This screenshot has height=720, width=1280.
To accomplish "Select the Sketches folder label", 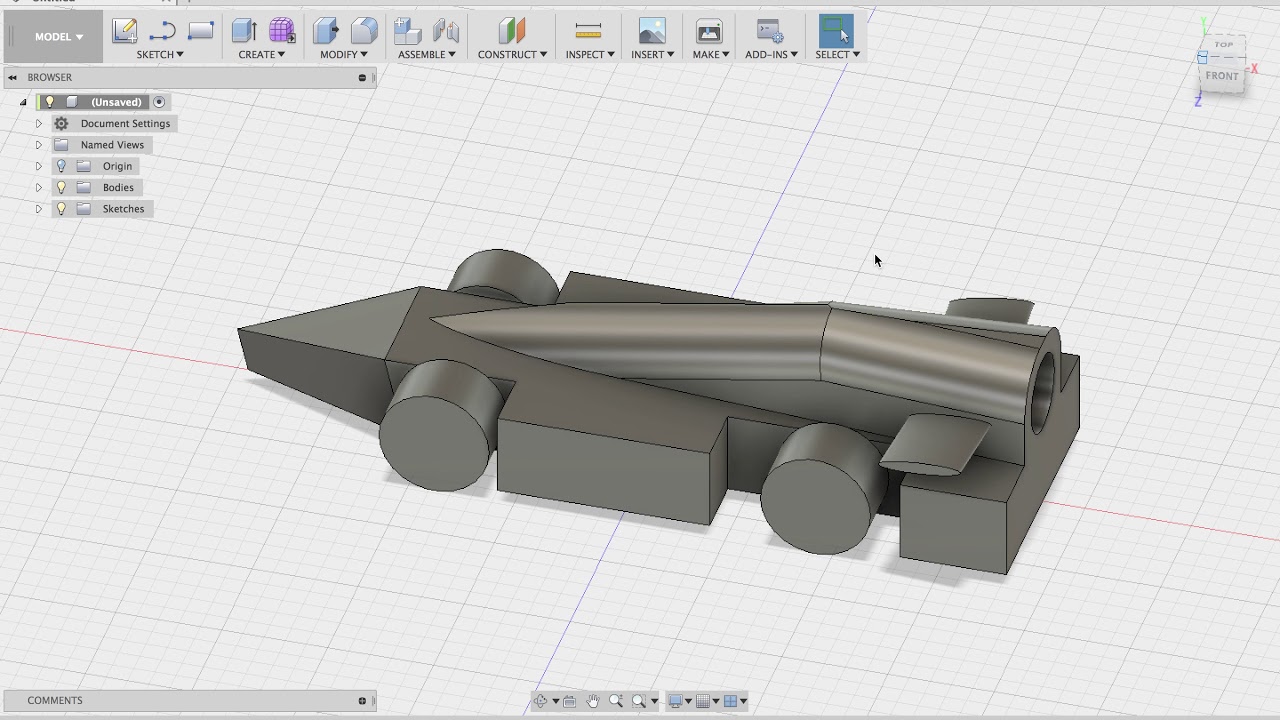I will 123,209.
